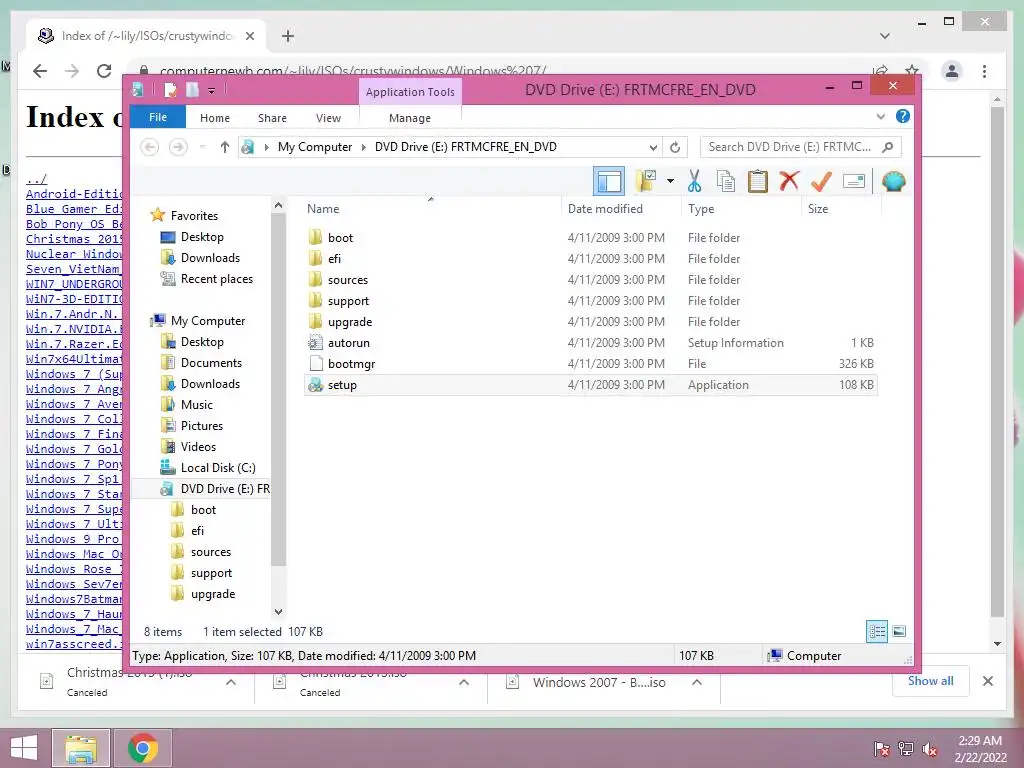Open the Home ribbon tab
This screenshot has width=1024, height=768.
pyautogui.click(x=215, y=118)
